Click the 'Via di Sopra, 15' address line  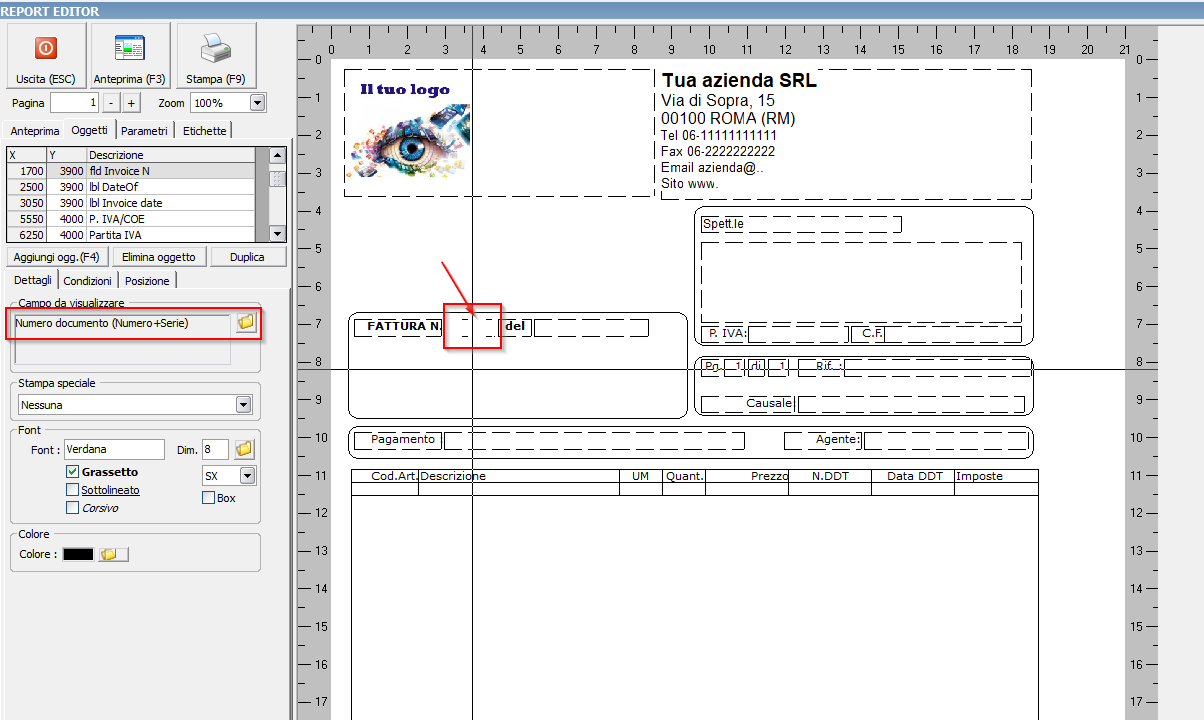(718, 101)
